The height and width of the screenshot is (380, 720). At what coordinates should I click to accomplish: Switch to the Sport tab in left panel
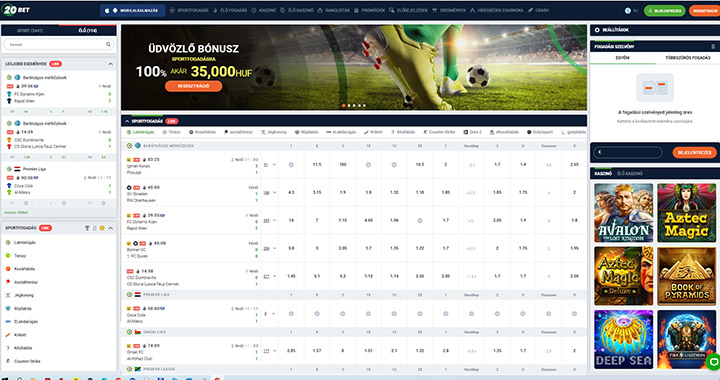(x=30, y=30)
